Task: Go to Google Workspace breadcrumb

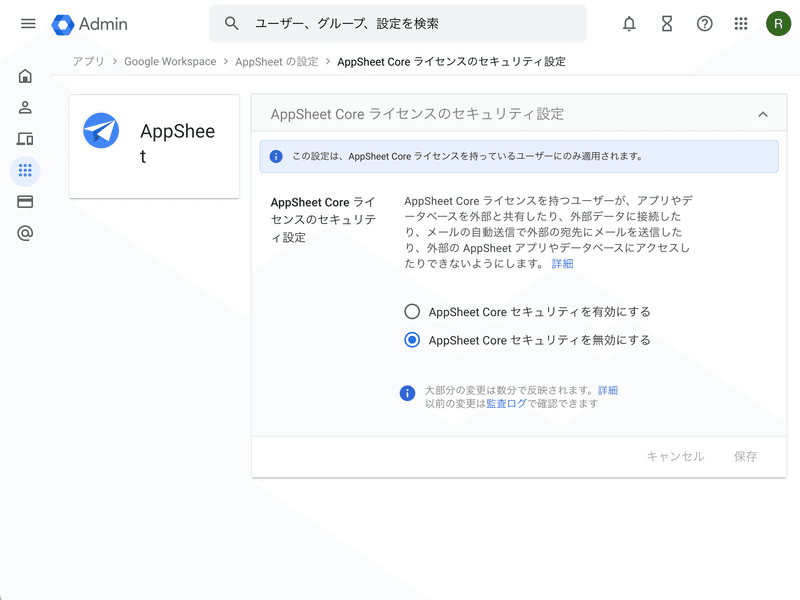Action: (170, 62)
